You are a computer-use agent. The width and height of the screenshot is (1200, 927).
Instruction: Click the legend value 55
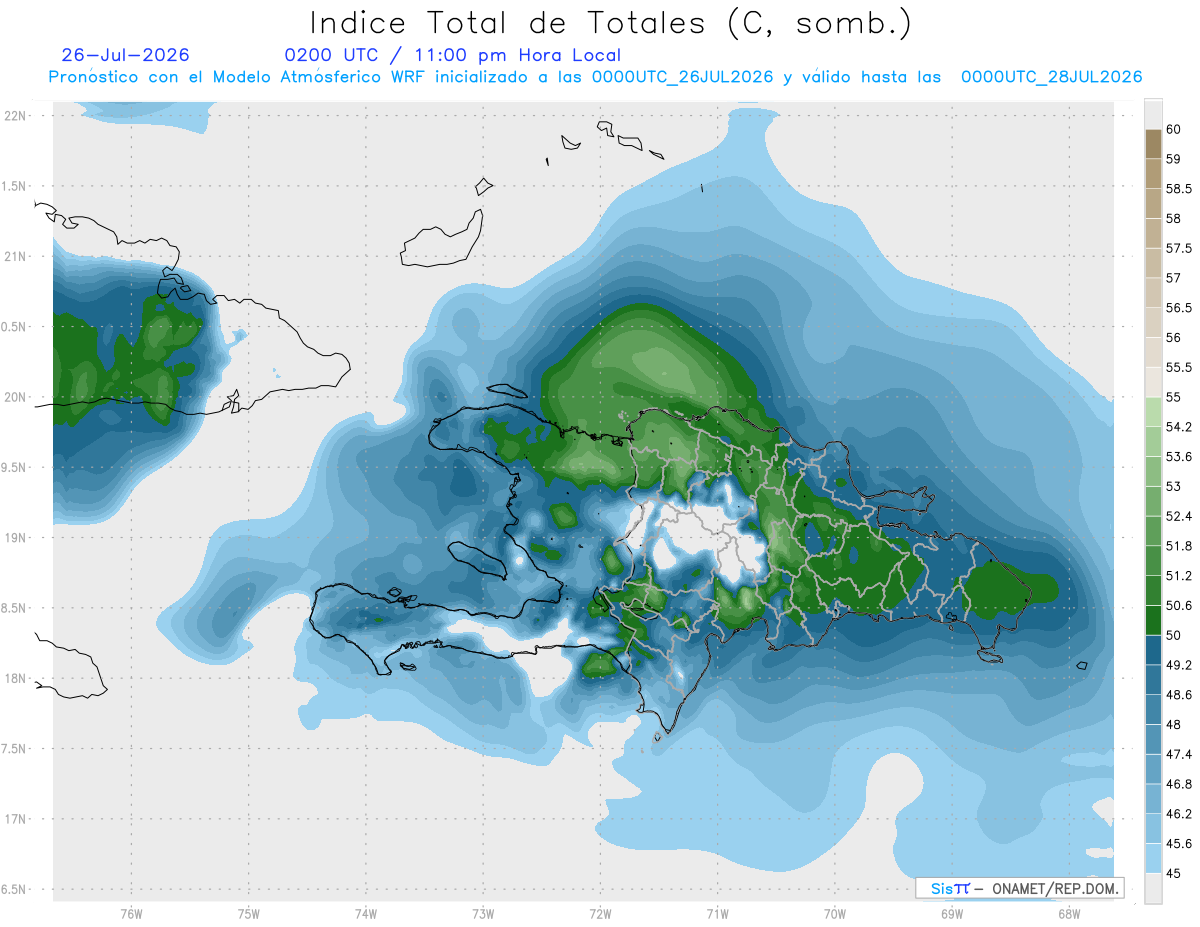(1175, 397)
